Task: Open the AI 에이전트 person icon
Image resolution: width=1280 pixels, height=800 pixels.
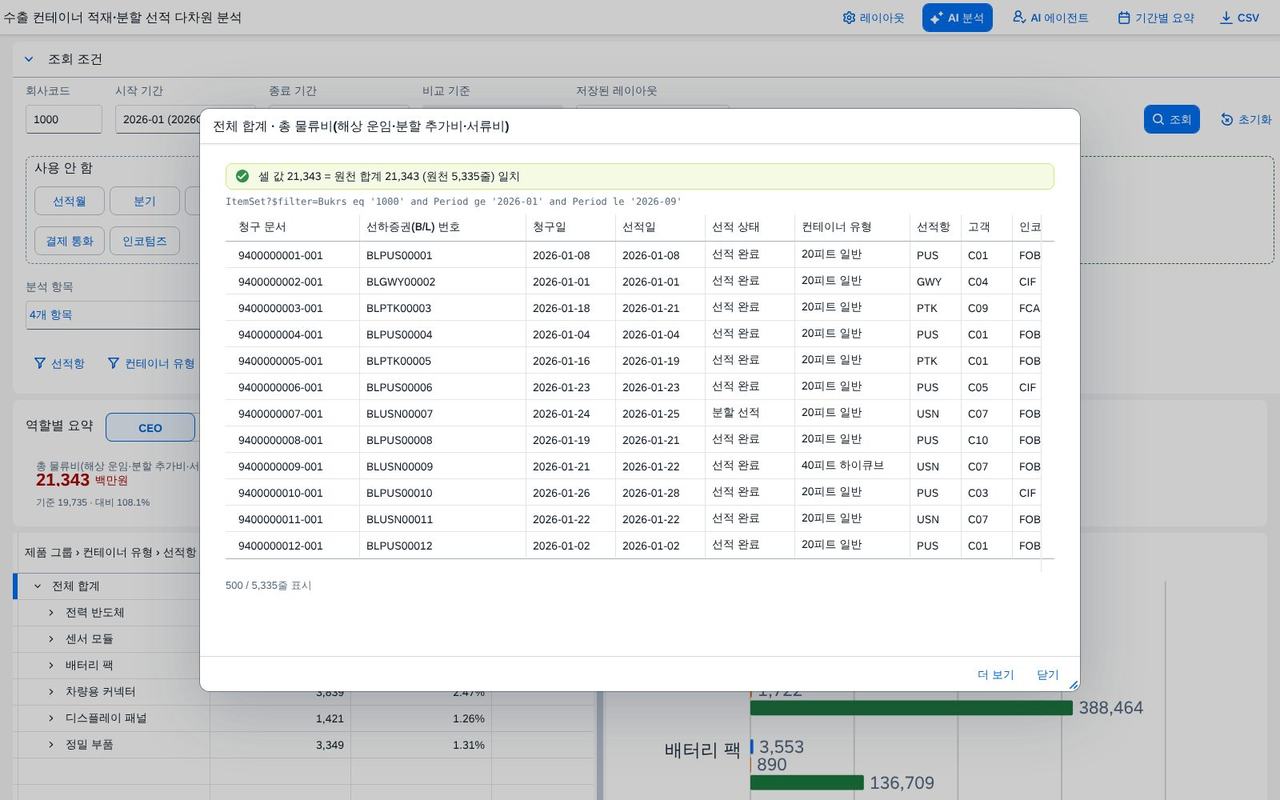Action: [x=1019, y=18]
